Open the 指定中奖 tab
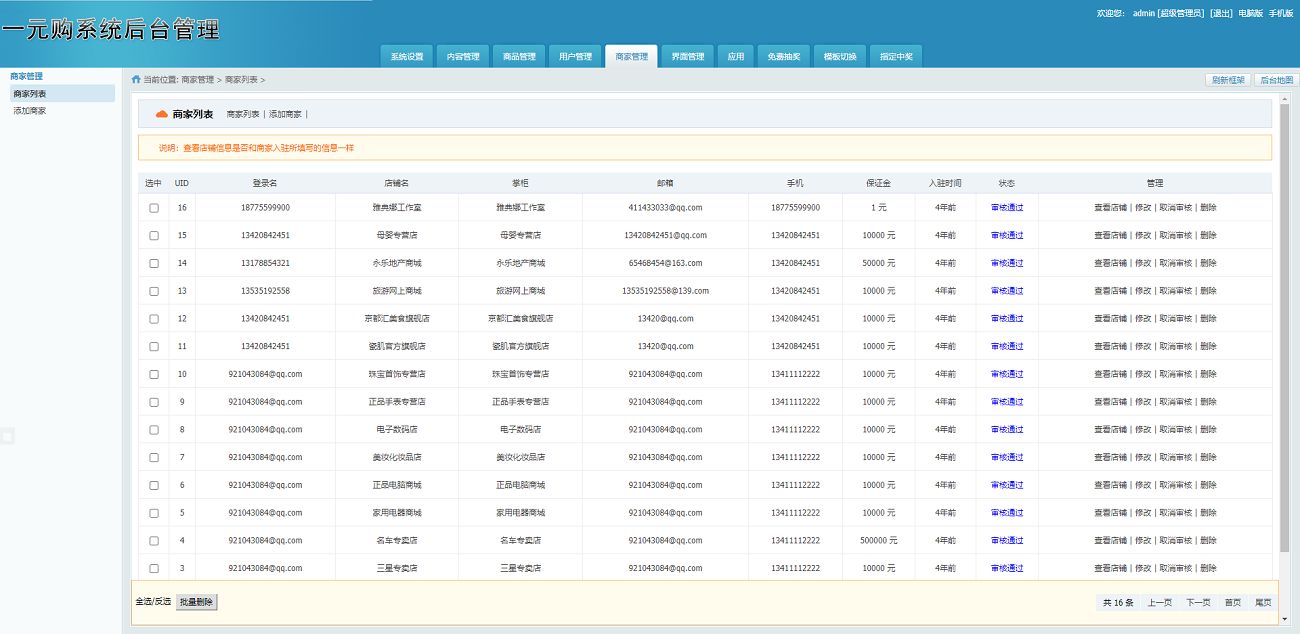Viewport: 1300px width, 634px height. coord(895,56)
